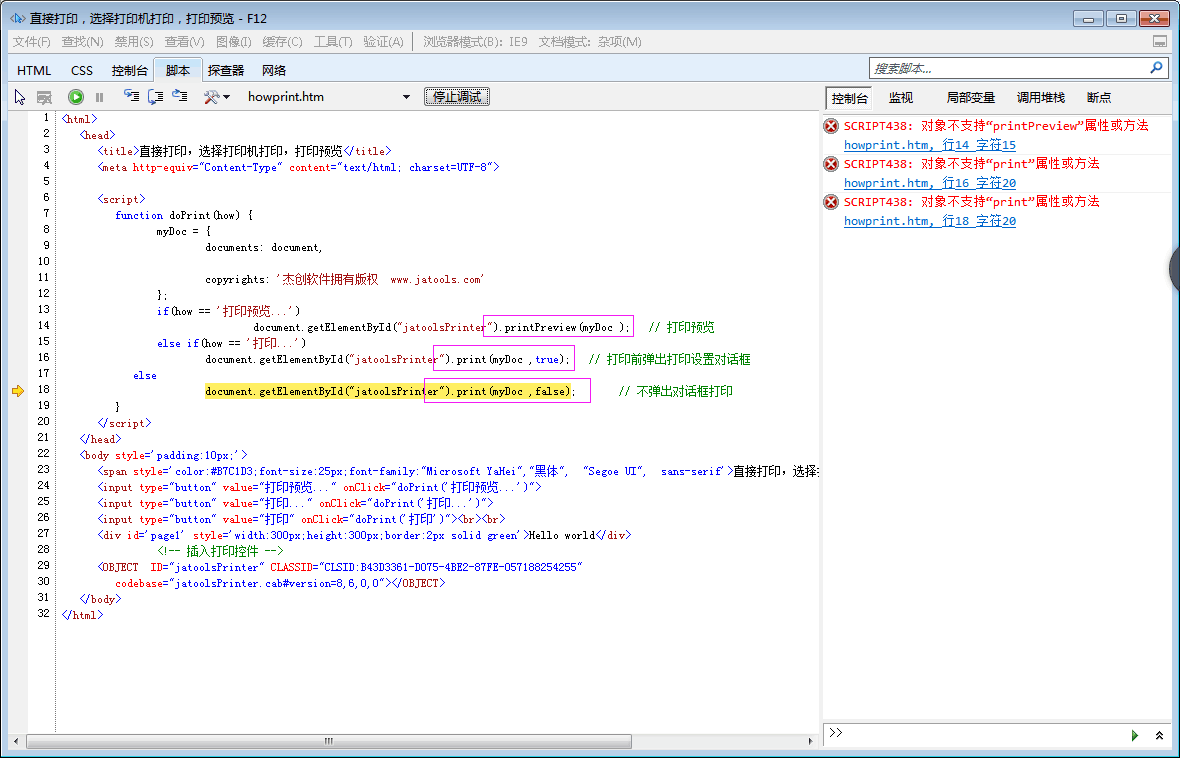This screenshot has height=758, width=1180.
Task: Click the '// 打印预览' comment
Action: click(682, 327)
